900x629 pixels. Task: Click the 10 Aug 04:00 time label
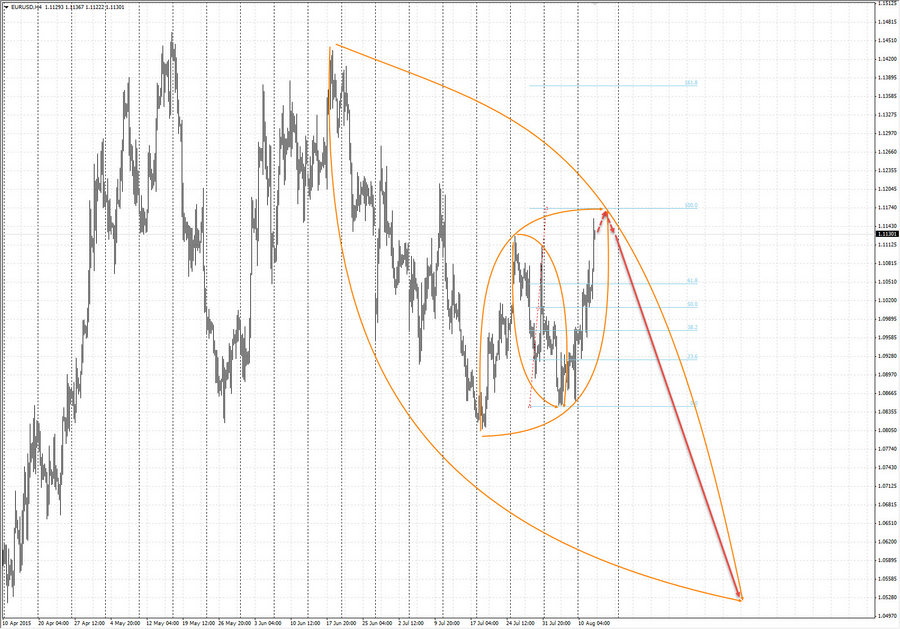tap(594, 623)
